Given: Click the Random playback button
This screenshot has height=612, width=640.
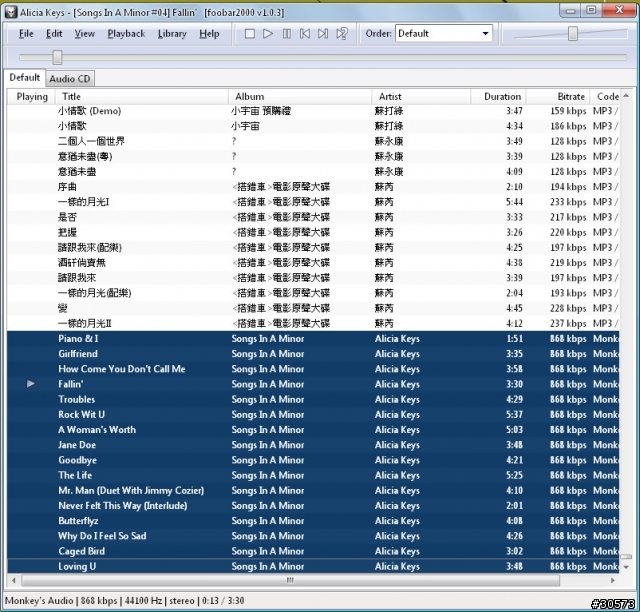Looking at the screenshot, I should [x=342, y=33].
